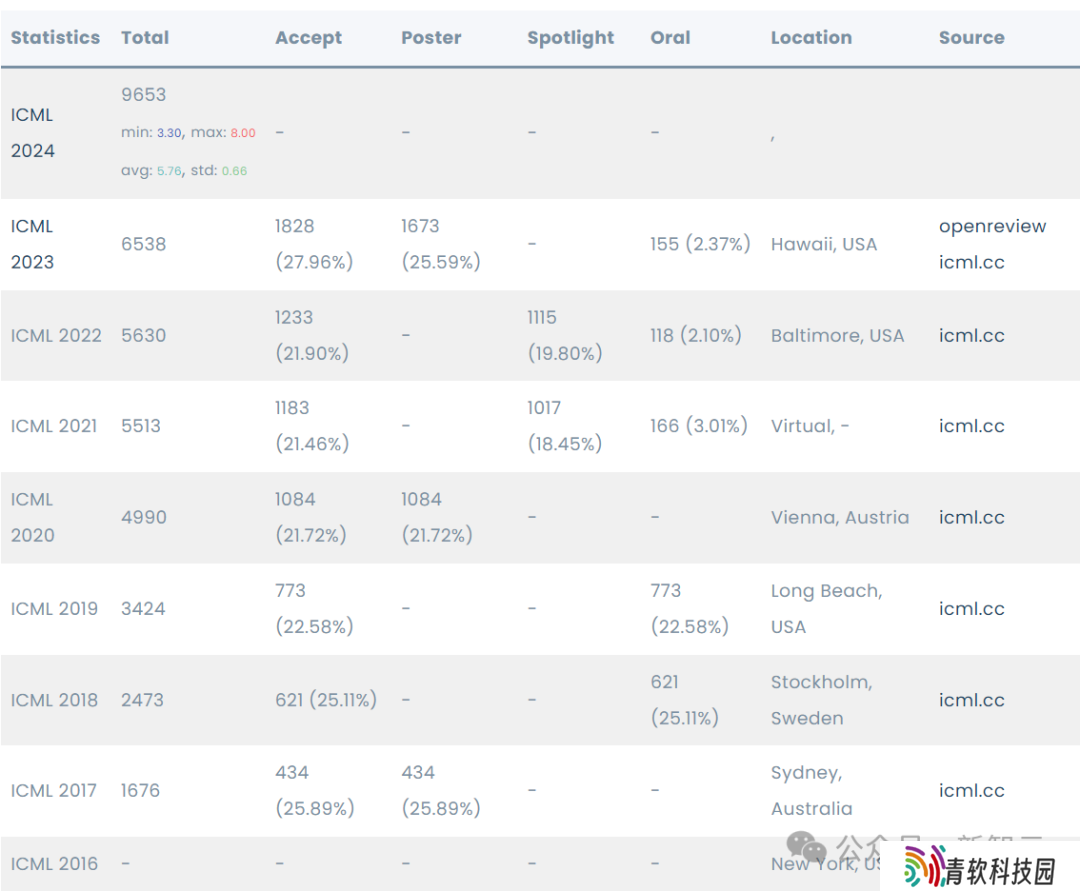Open icml.cc link in ICML 2018 row
Viewport: 1080px width, 891px height.
tap(971, 700)
